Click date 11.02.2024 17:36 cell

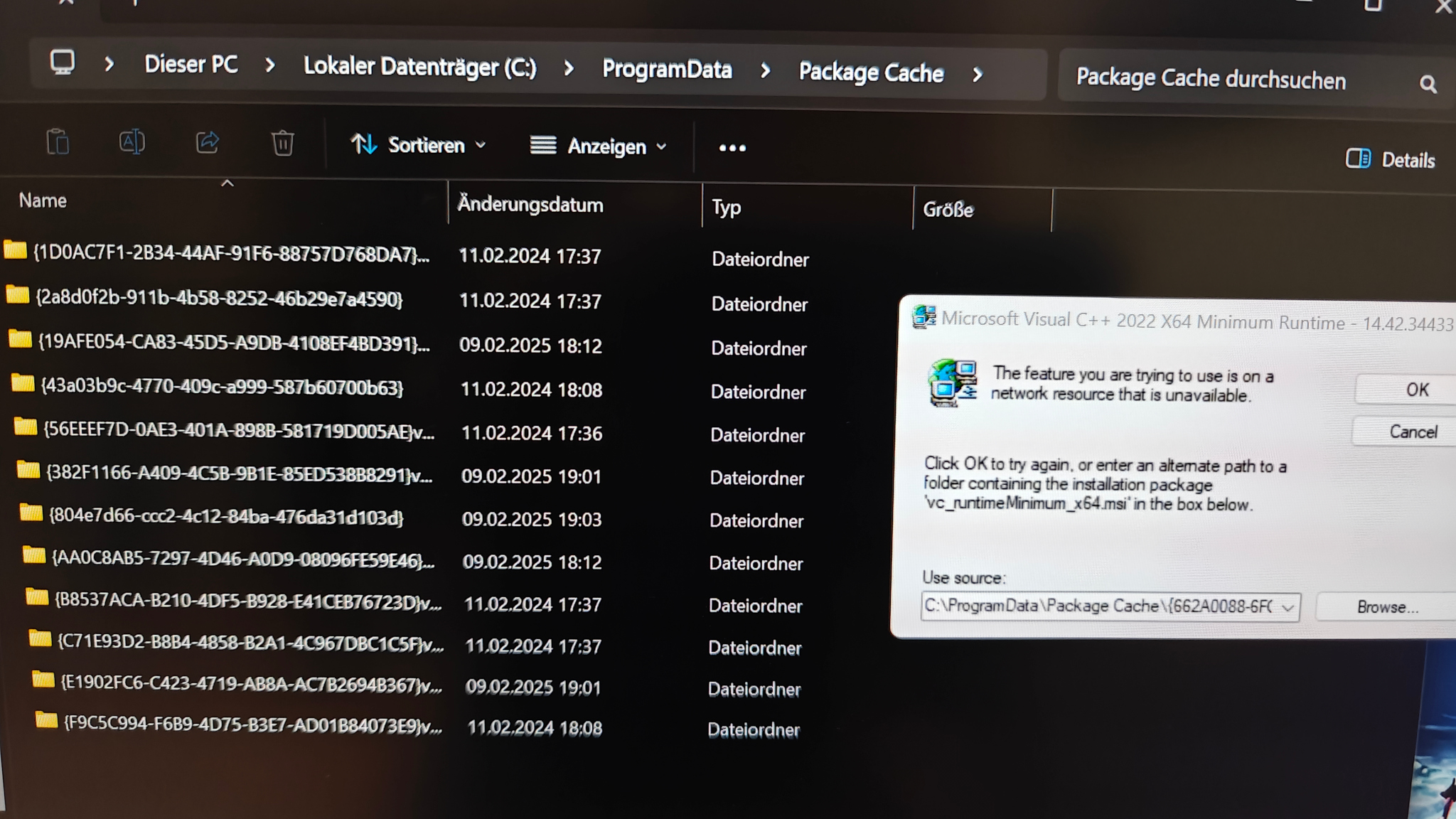pyautogui.click(x=532, y=433)
